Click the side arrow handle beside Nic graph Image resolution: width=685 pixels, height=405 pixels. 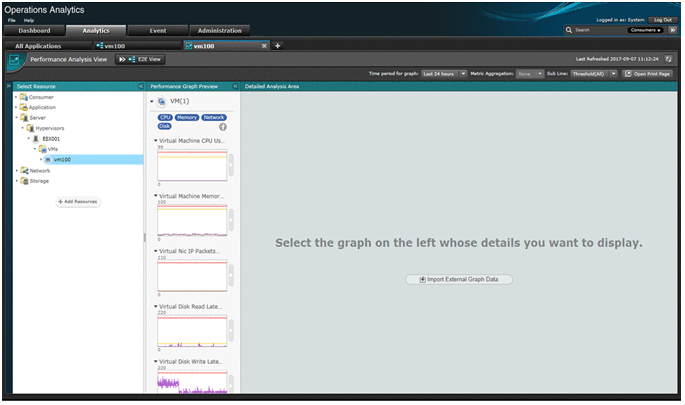pyautogui.click(x=231, y=276)
